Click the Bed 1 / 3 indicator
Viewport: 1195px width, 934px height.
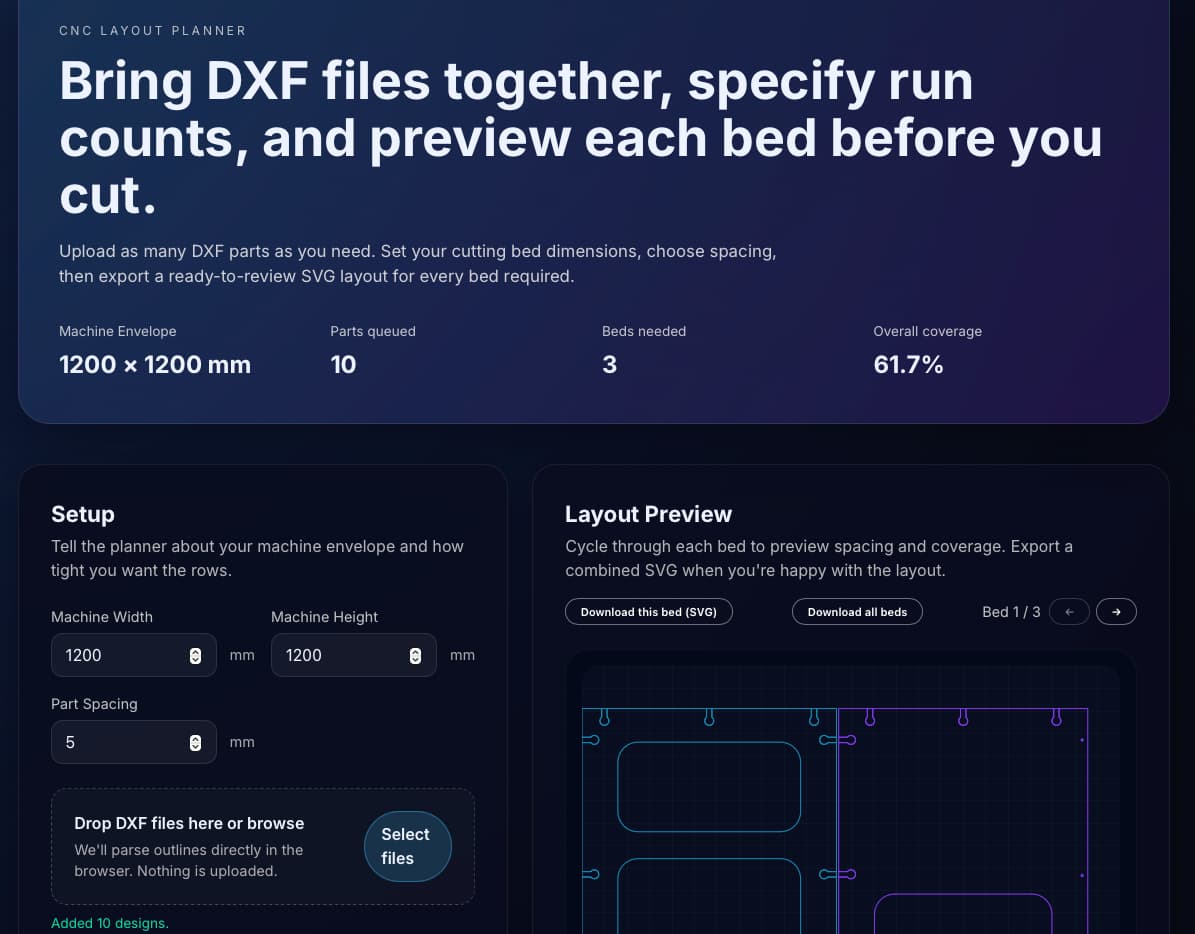coord(1011,612)
